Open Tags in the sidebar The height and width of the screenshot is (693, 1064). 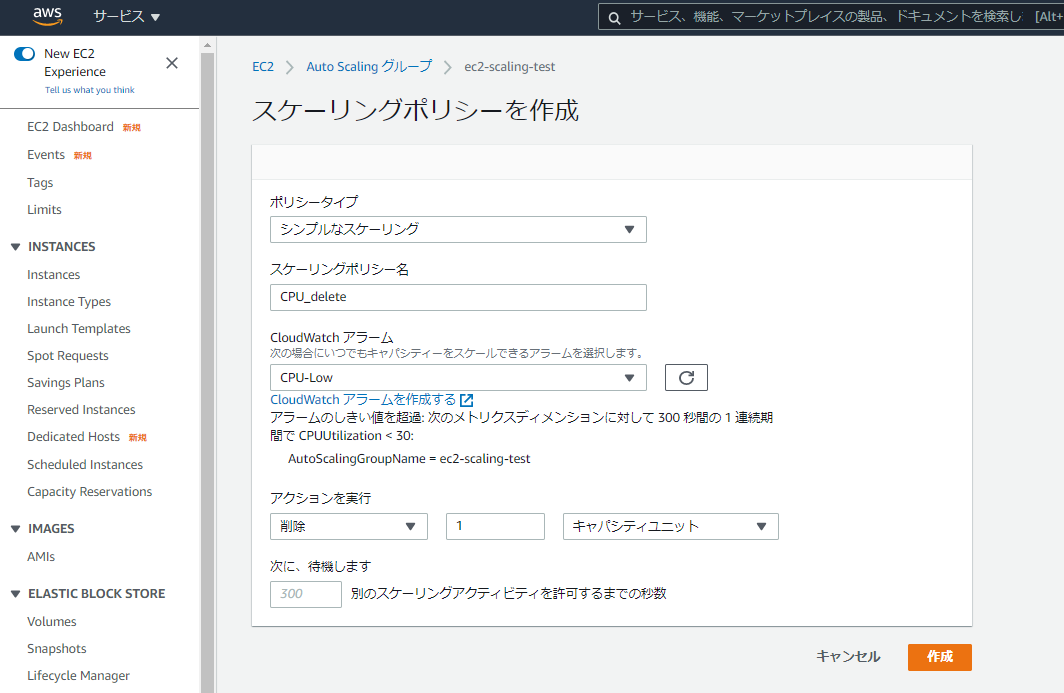40,183
